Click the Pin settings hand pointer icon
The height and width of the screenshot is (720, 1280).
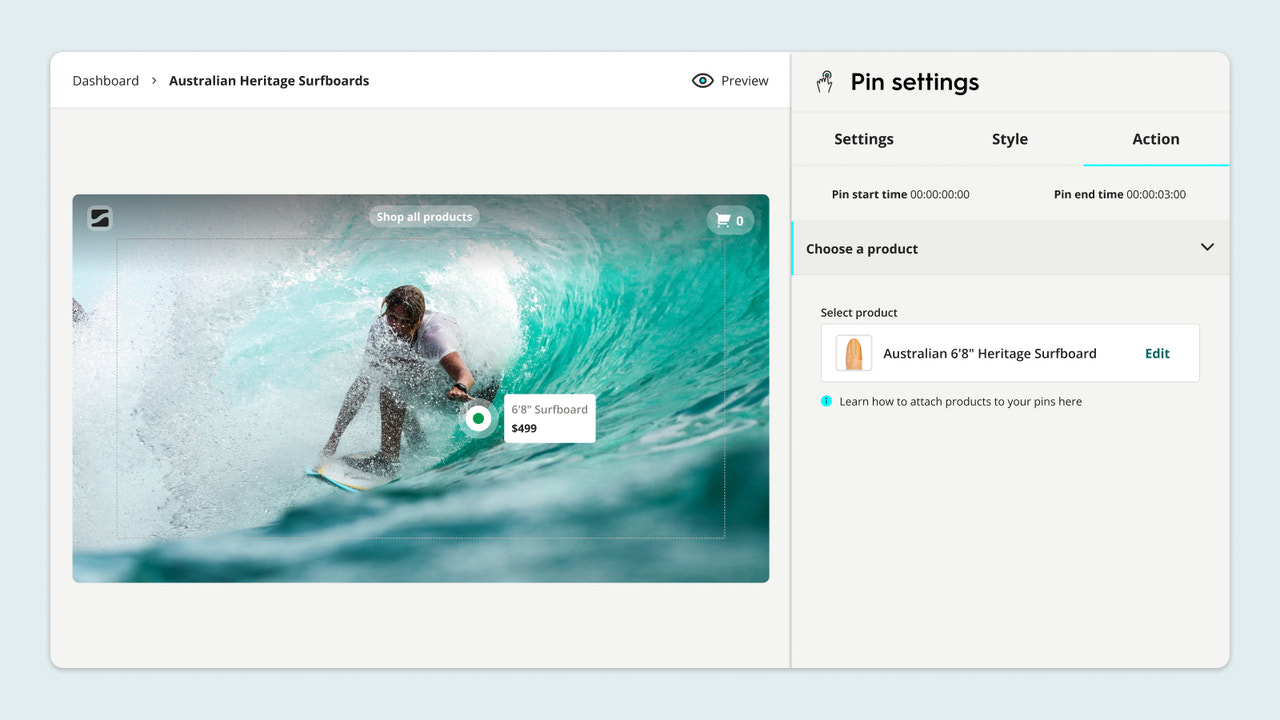tap(824, 82)
